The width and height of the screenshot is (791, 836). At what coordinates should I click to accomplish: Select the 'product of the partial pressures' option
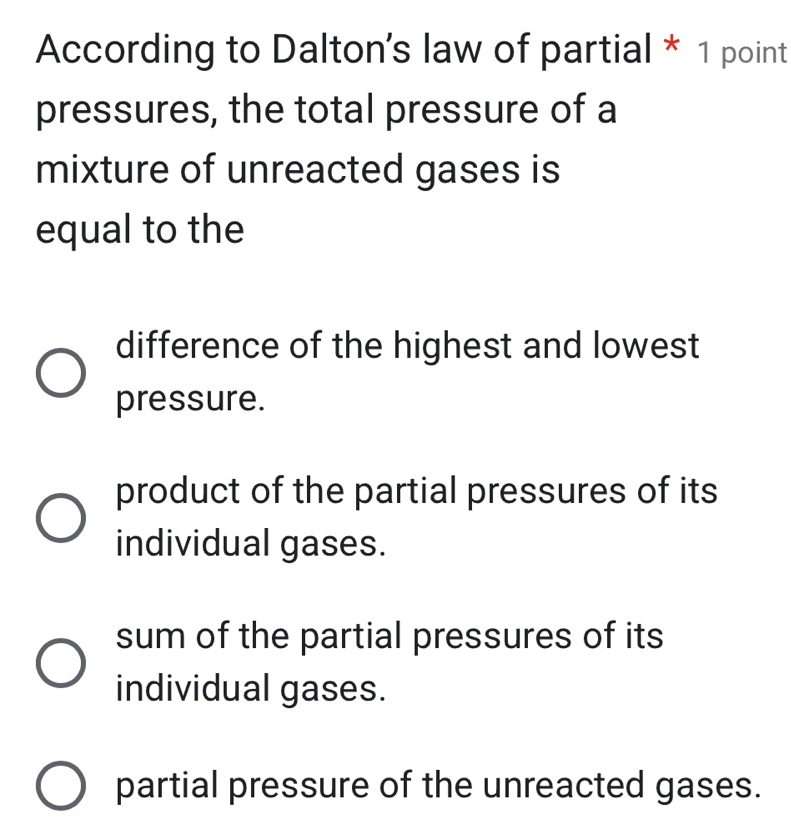point(61,518)
